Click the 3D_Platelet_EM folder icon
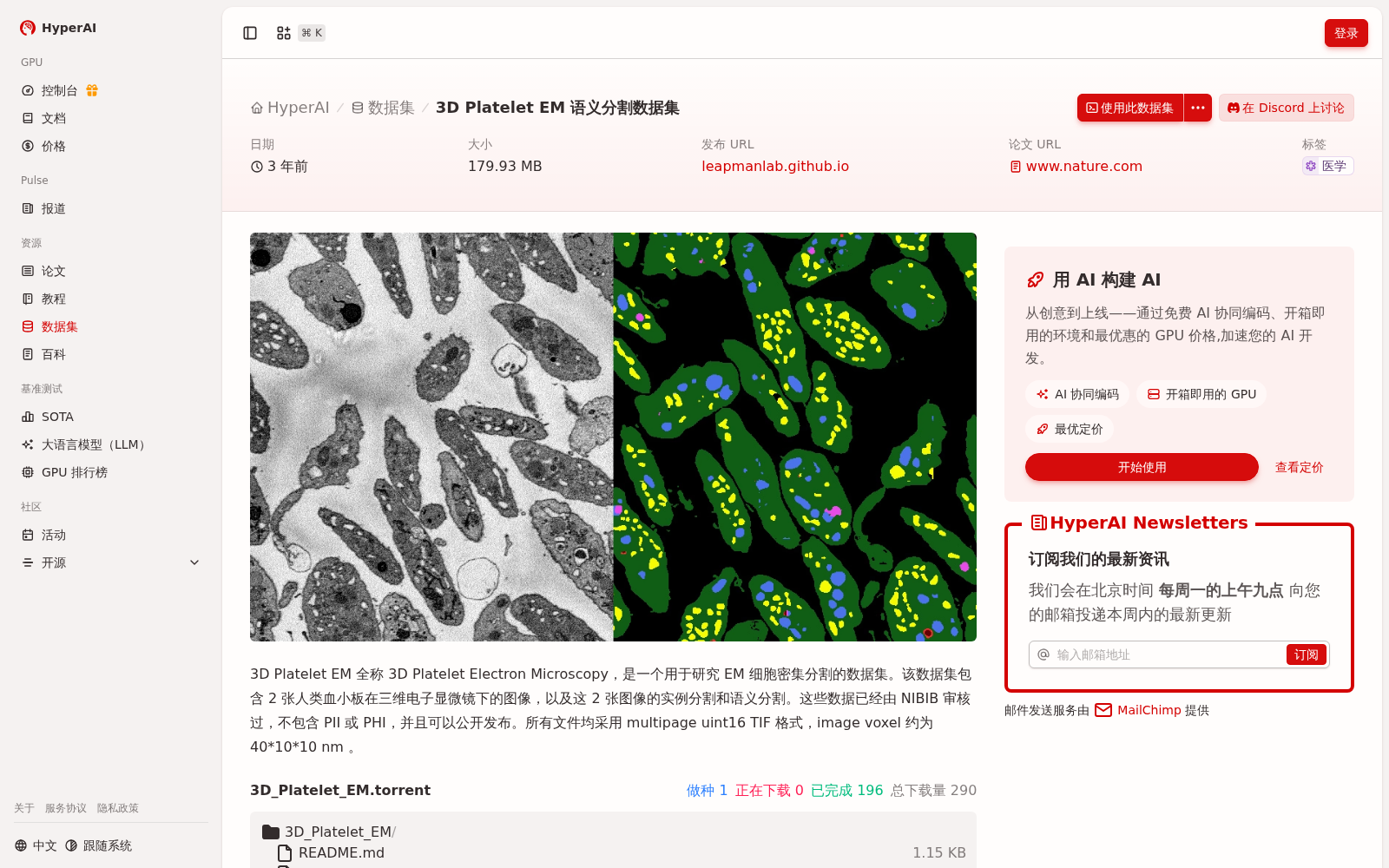This screenshot has width=1389, height=868. pos(271,832)
